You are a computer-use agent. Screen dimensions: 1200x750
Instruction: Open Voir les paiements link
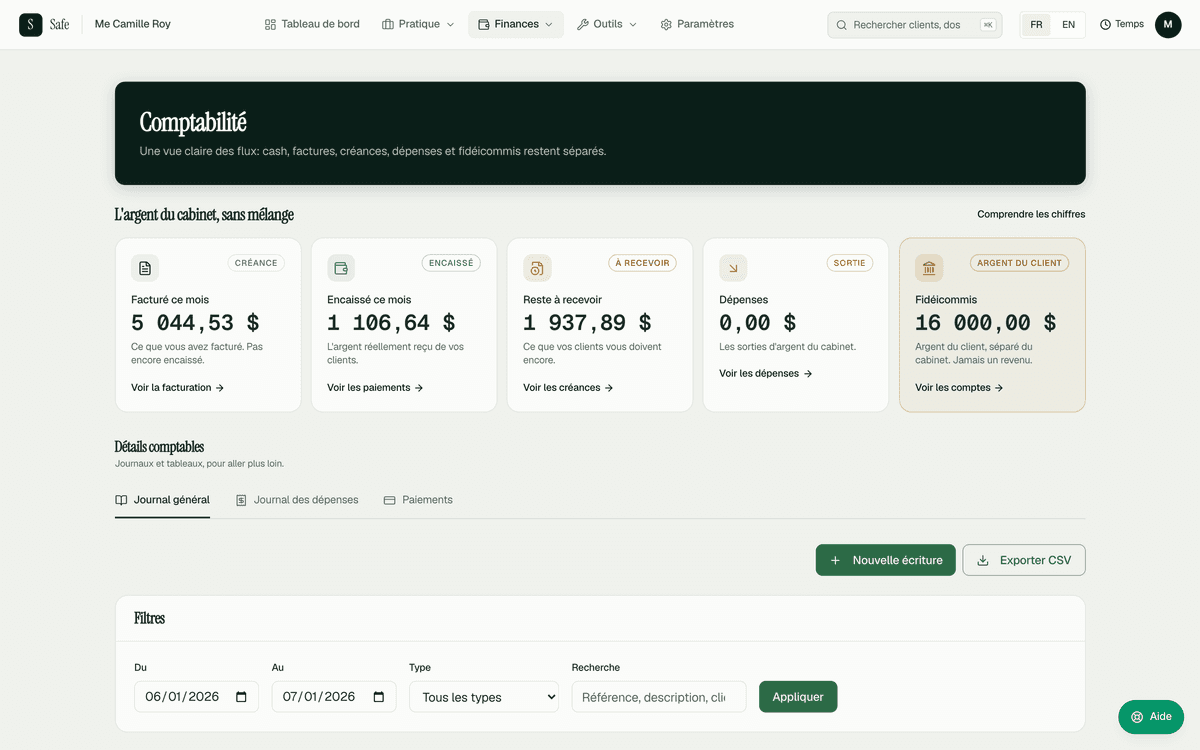coord(375,388)
